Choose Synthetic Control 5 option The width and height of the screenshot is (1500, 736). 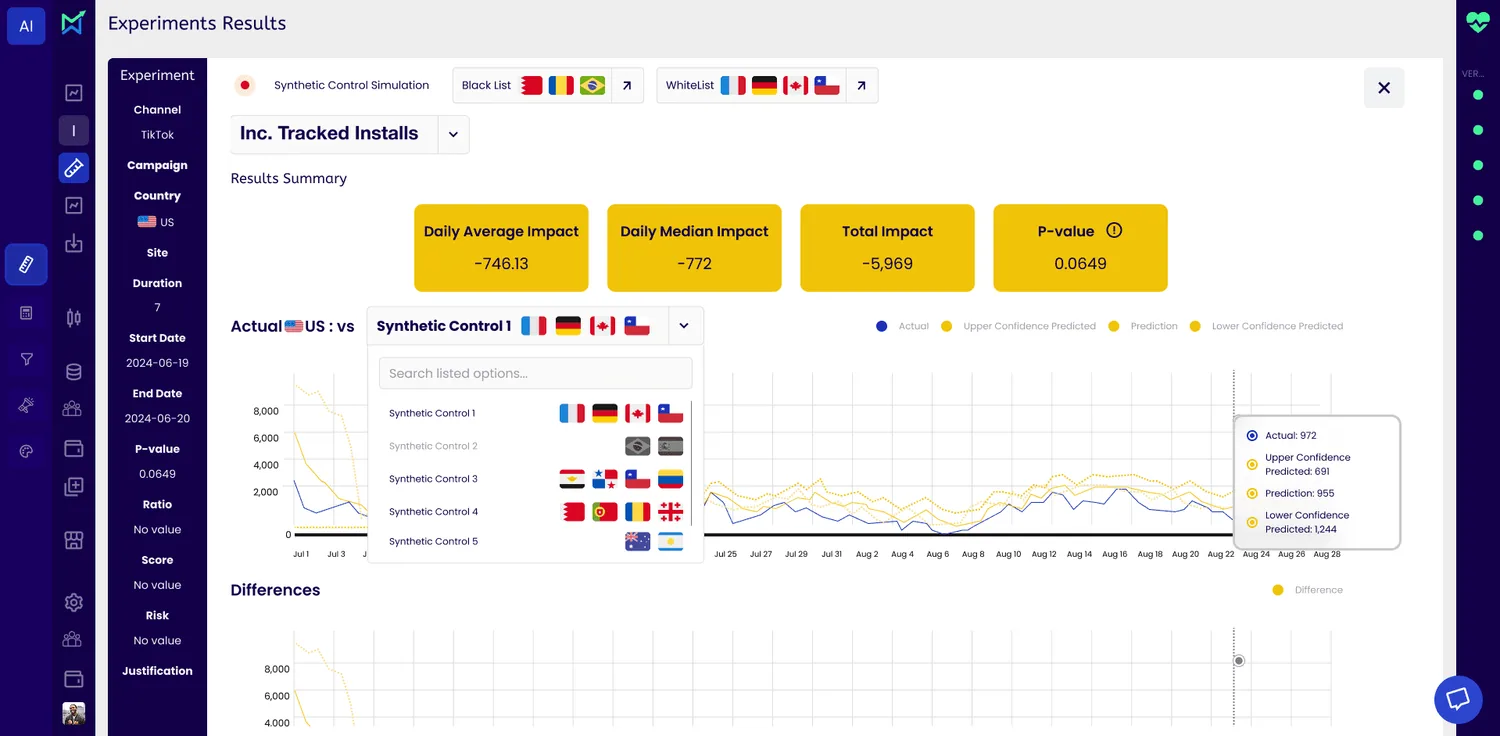click(x=536, y=542)
